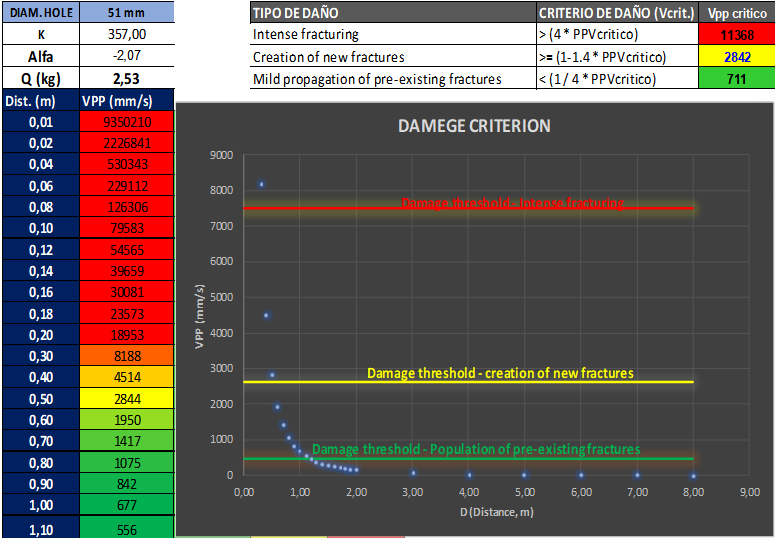Click the VPP value 30081
Image resolution: width=775 pixels, height=538 pixels.
pyautogui.click(x=127, y=292)
